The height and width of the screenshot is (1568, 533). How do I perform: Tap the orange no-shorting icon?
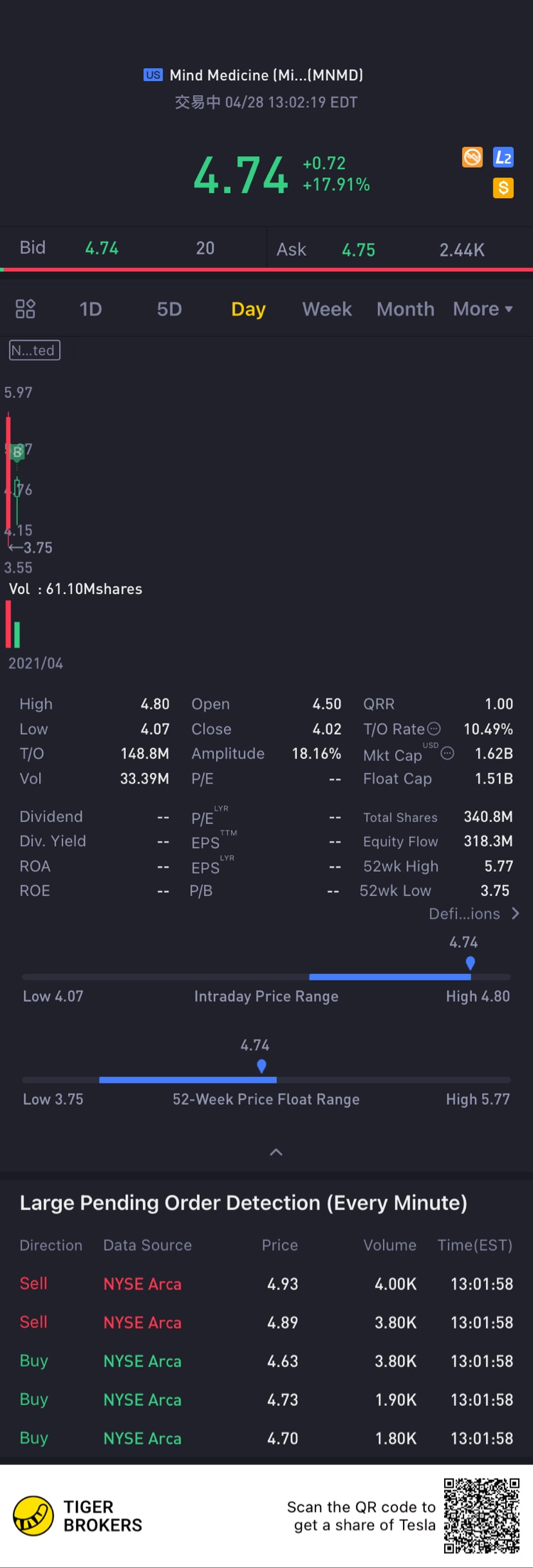click(473, 157)
